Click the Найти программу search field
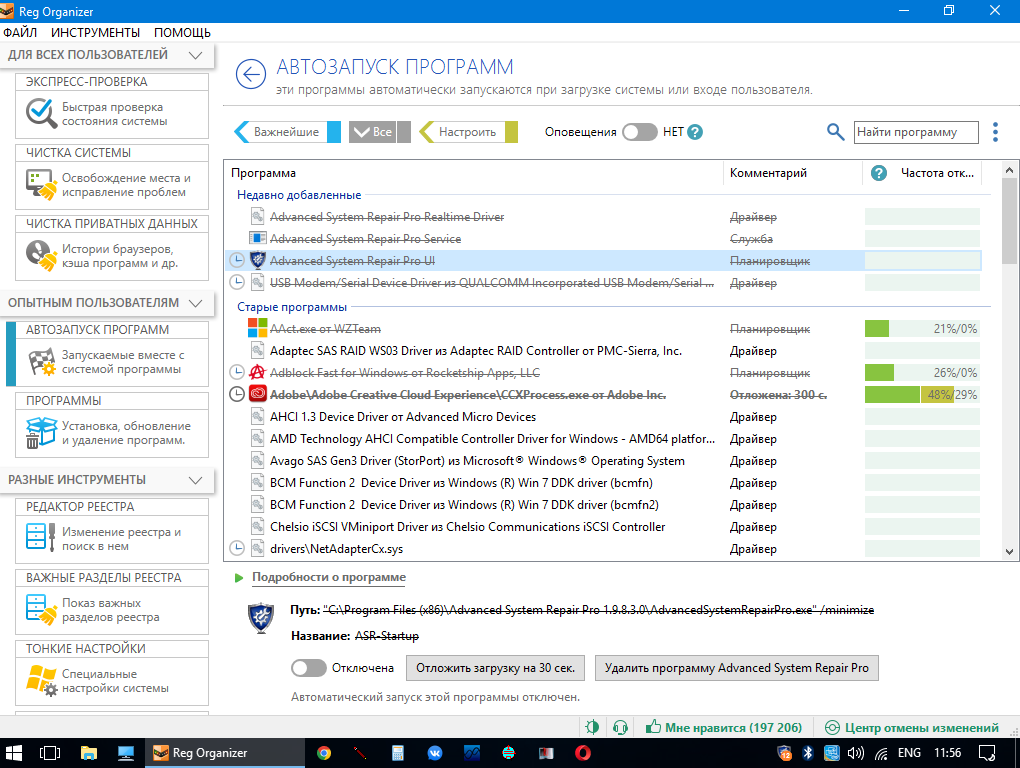Screen dimensions: 1020x768 pyautogui.click(x=916, y=132)
